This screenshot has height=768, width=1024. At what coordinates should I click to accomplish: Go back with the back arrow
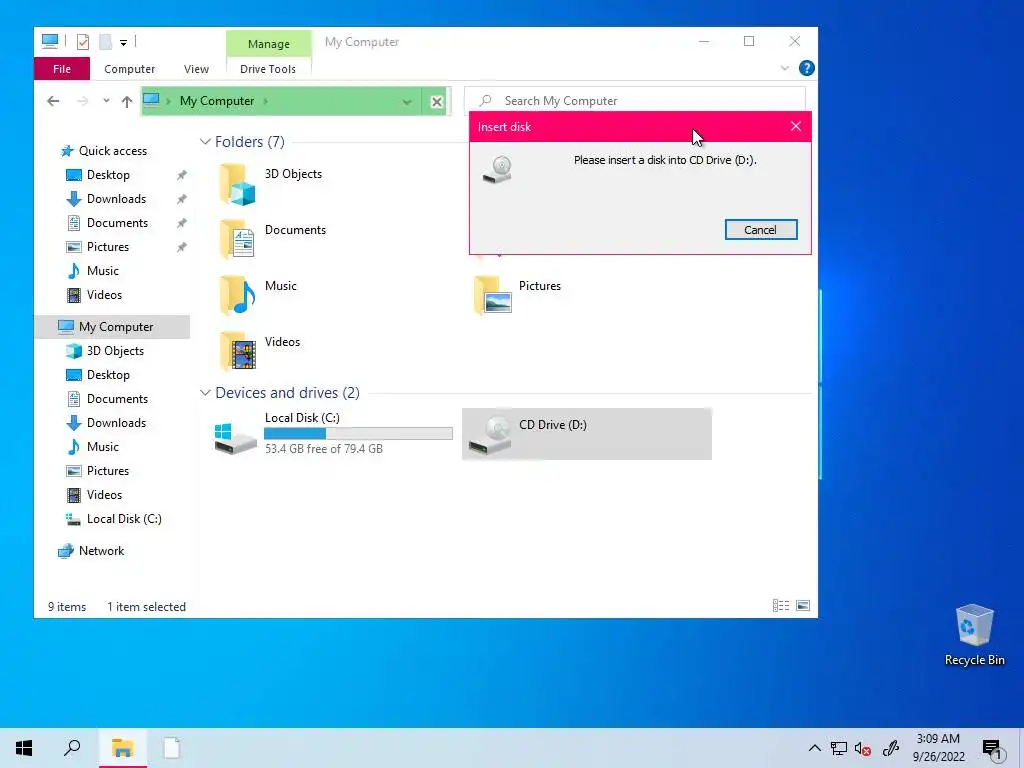tap(53, 101)
